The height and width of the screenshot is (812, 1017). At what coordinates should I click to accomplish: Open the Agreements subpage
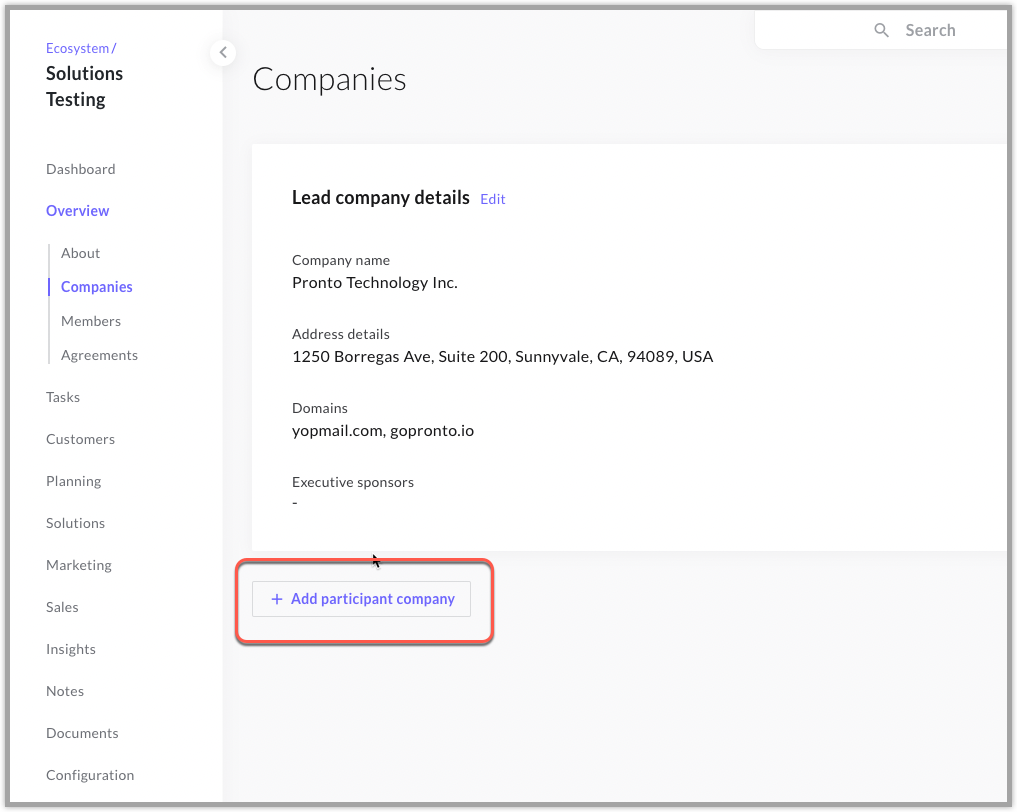(x=99, y=355)
